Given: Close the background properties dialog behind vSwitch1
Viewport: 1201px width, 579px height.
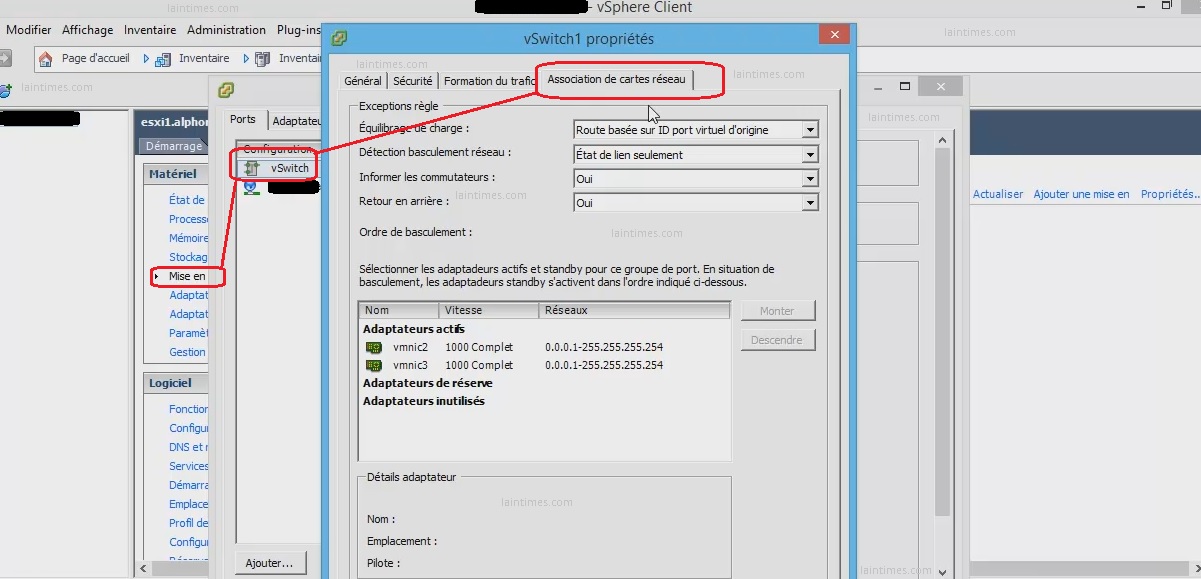Looking at the screenshot, I should pos(941,88).
